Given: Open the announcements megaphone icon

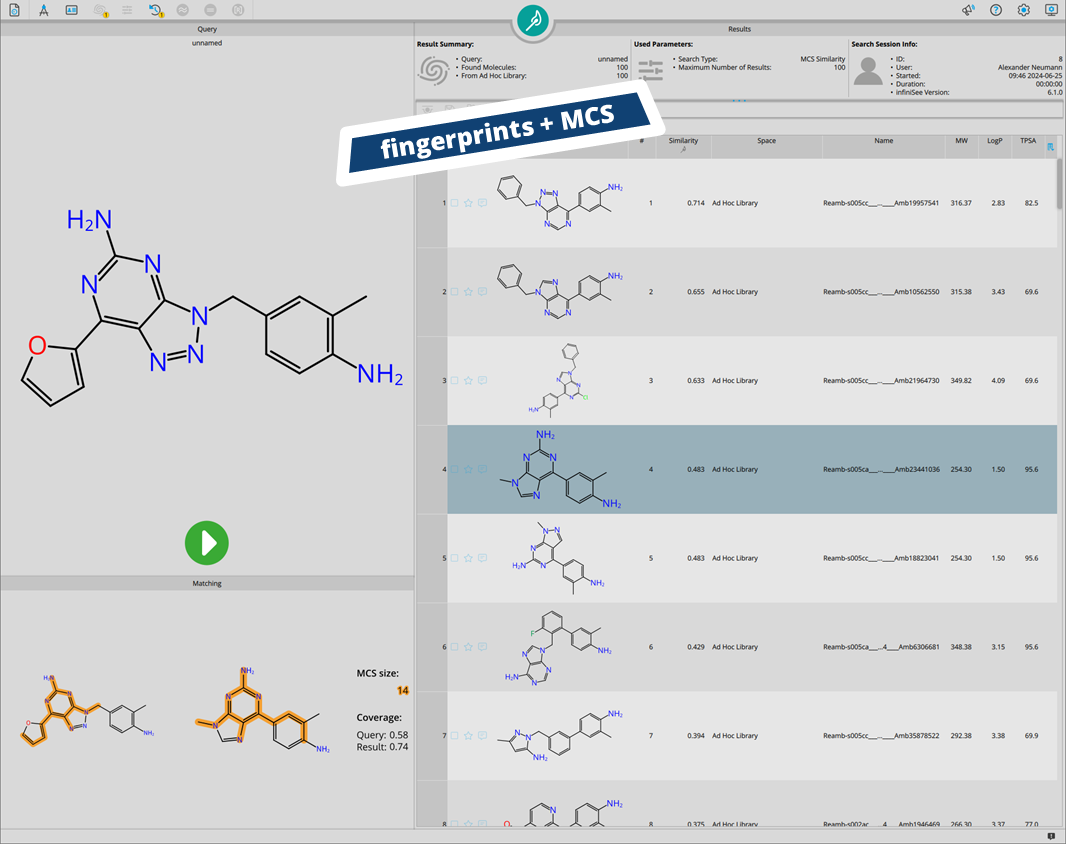Looking at the screenshot, I should [966, 10].
